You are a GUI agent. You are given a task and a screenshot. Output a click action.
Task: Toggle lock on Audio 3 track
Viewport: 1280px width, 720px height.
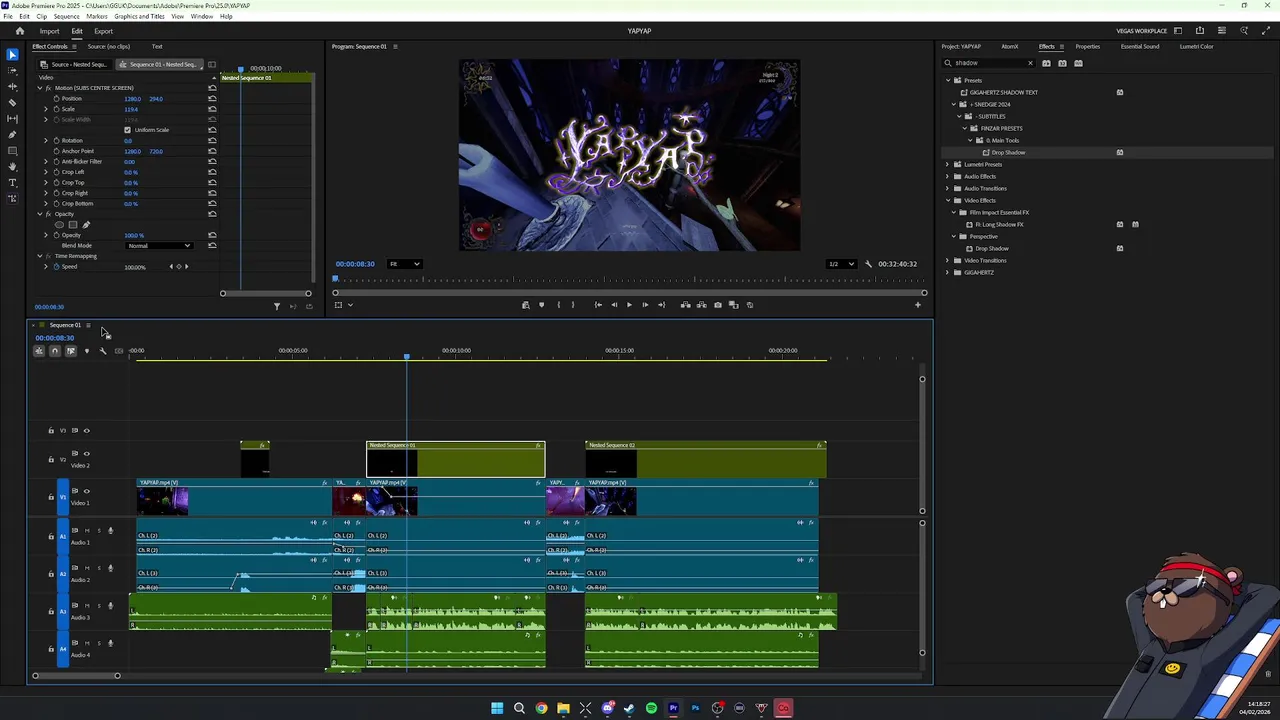(51, 611)
